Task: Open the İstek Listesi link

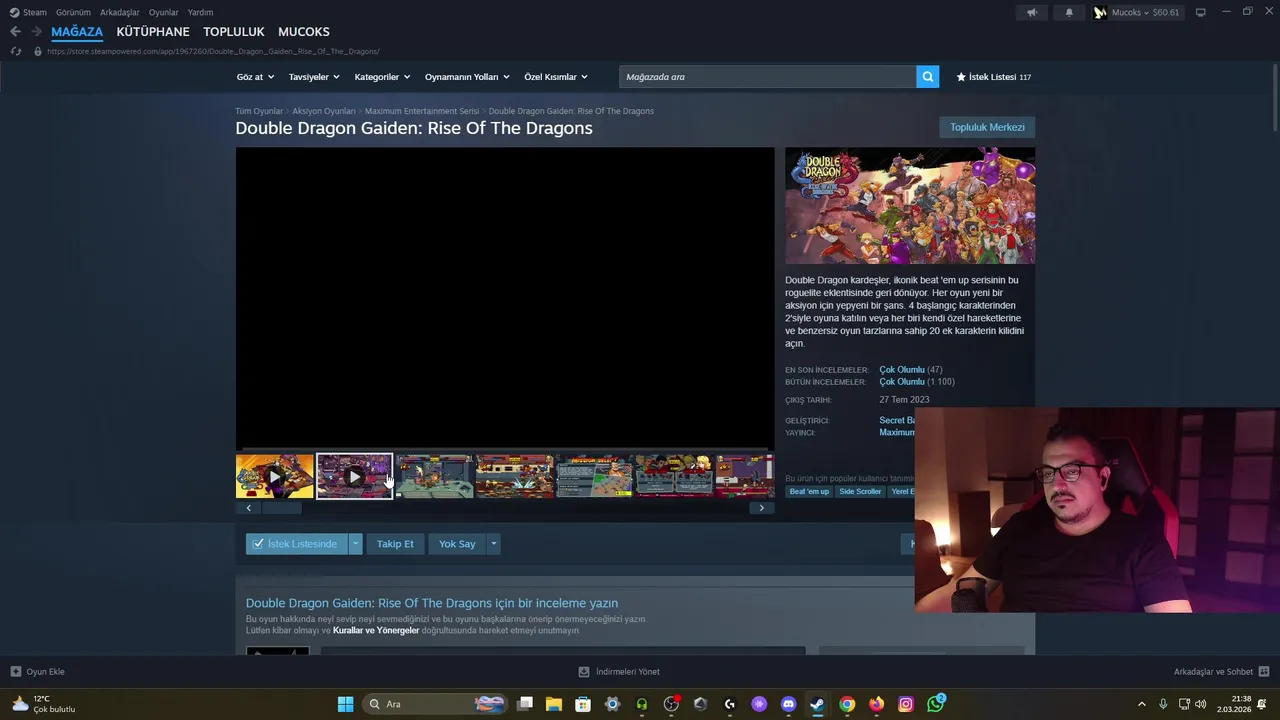Action: tap(994, 77)
